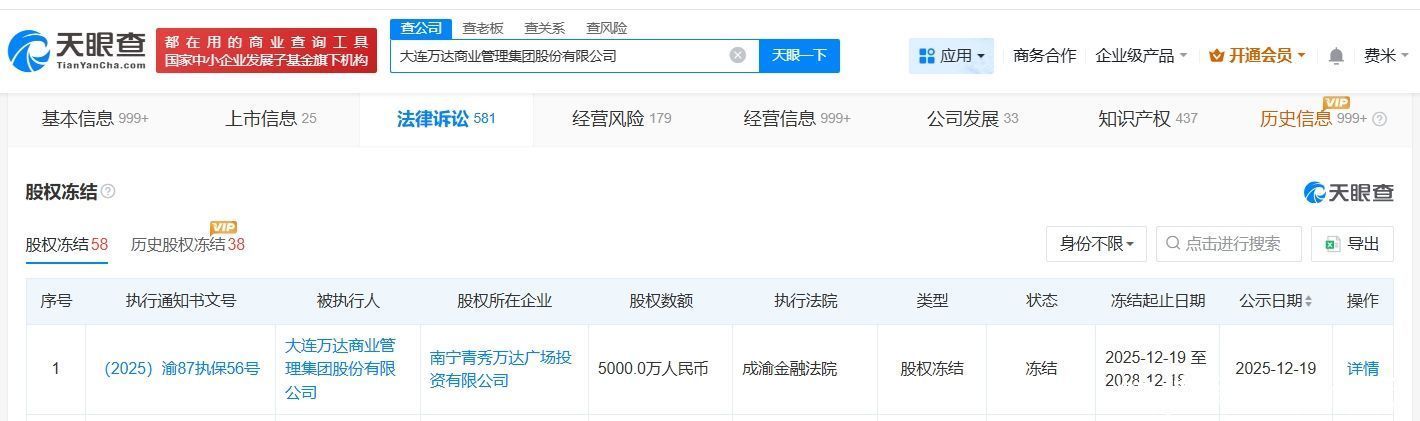Image resolution: width=1420 pixels, height=421 pixels.
Task: Click the TianYanCha logo icon
Action: pos(29,51)
